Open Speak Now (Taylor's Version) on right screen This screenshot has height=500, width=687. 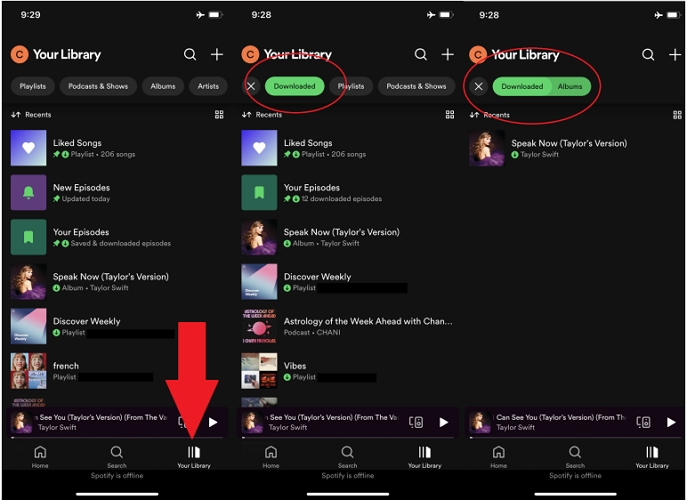click(576, 148)
